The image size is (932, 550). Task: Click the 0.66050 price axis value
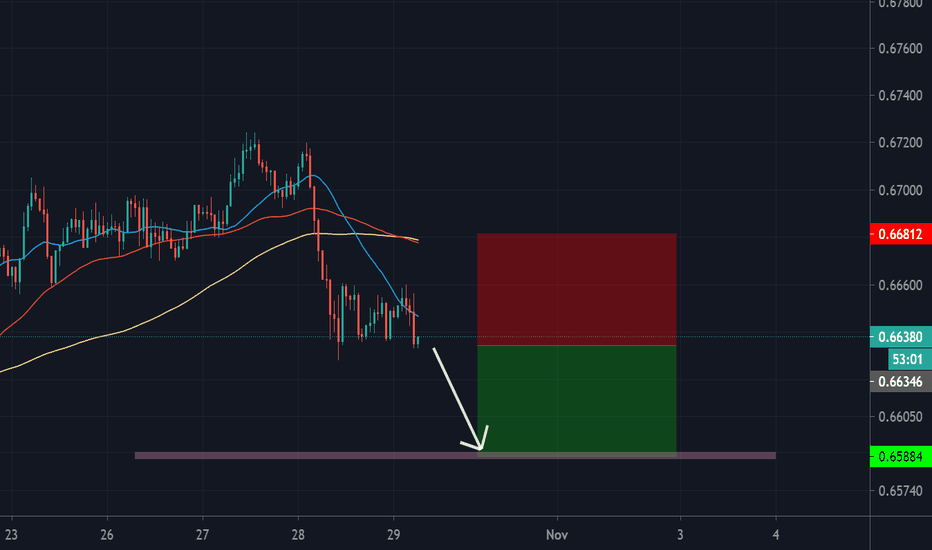[900, 416]
